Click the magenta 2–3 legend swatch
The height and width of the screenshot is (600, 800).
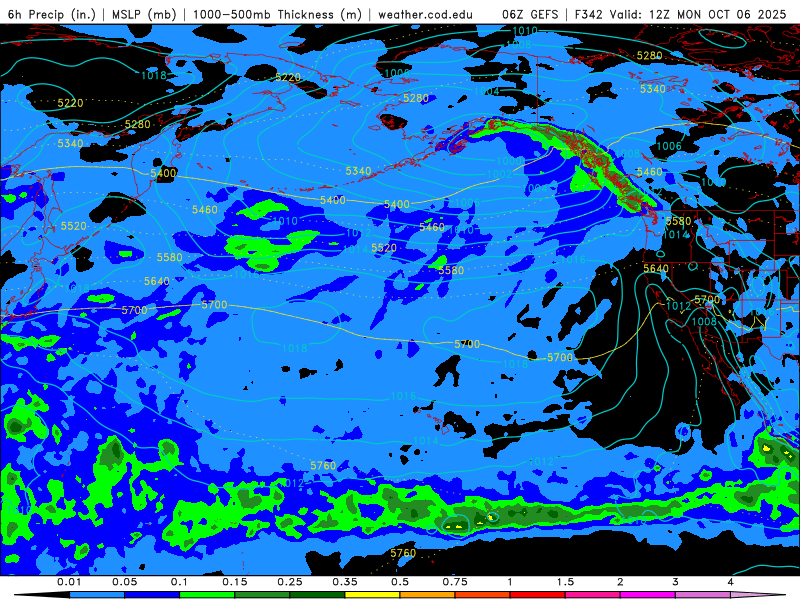[x=648, y=595]
